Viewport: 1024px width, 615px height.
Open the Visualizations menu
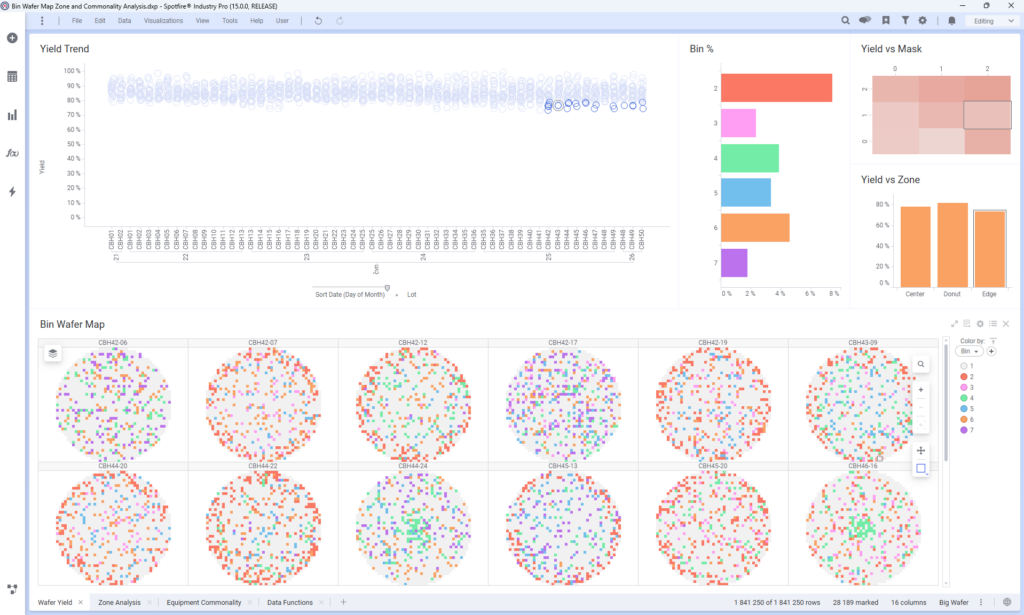[x=163, y=20]
